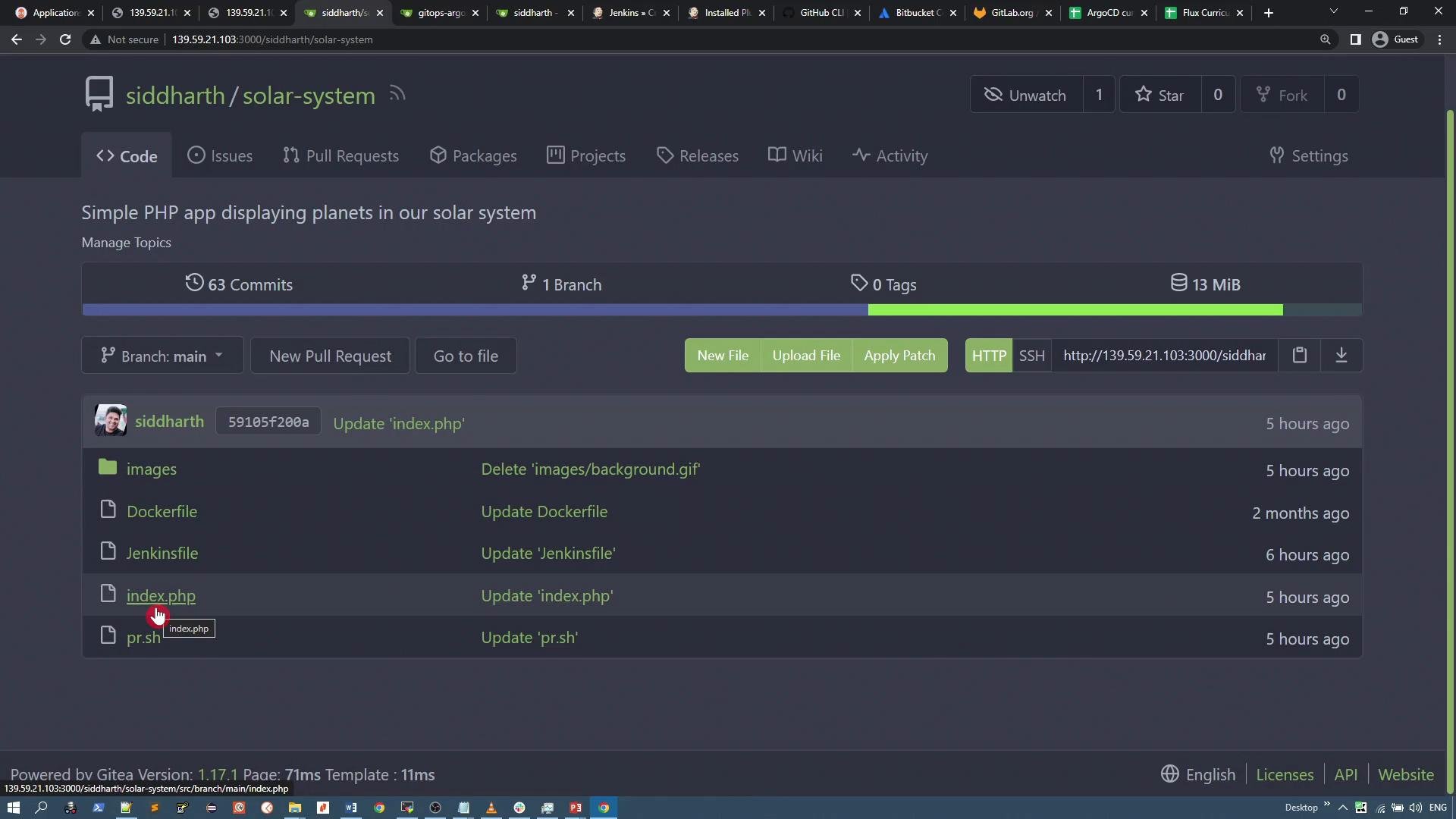The image size is (1456, 819).
Task: Go back using browser back arrow
Action: pos(17,39)
